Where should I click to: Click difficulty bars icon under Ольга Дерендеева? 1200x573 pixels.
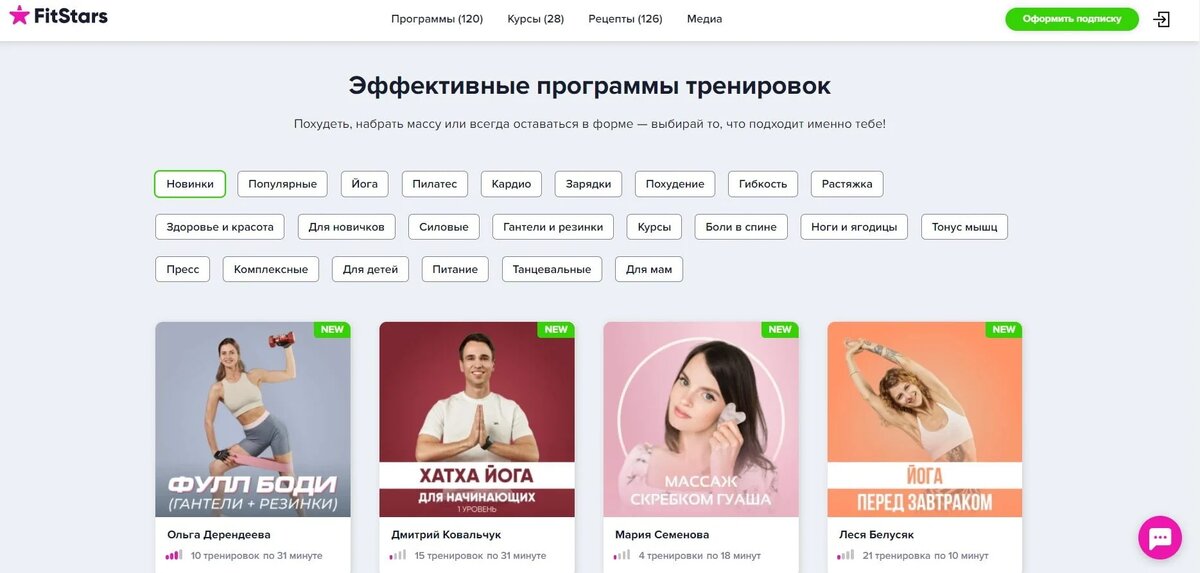174,555
